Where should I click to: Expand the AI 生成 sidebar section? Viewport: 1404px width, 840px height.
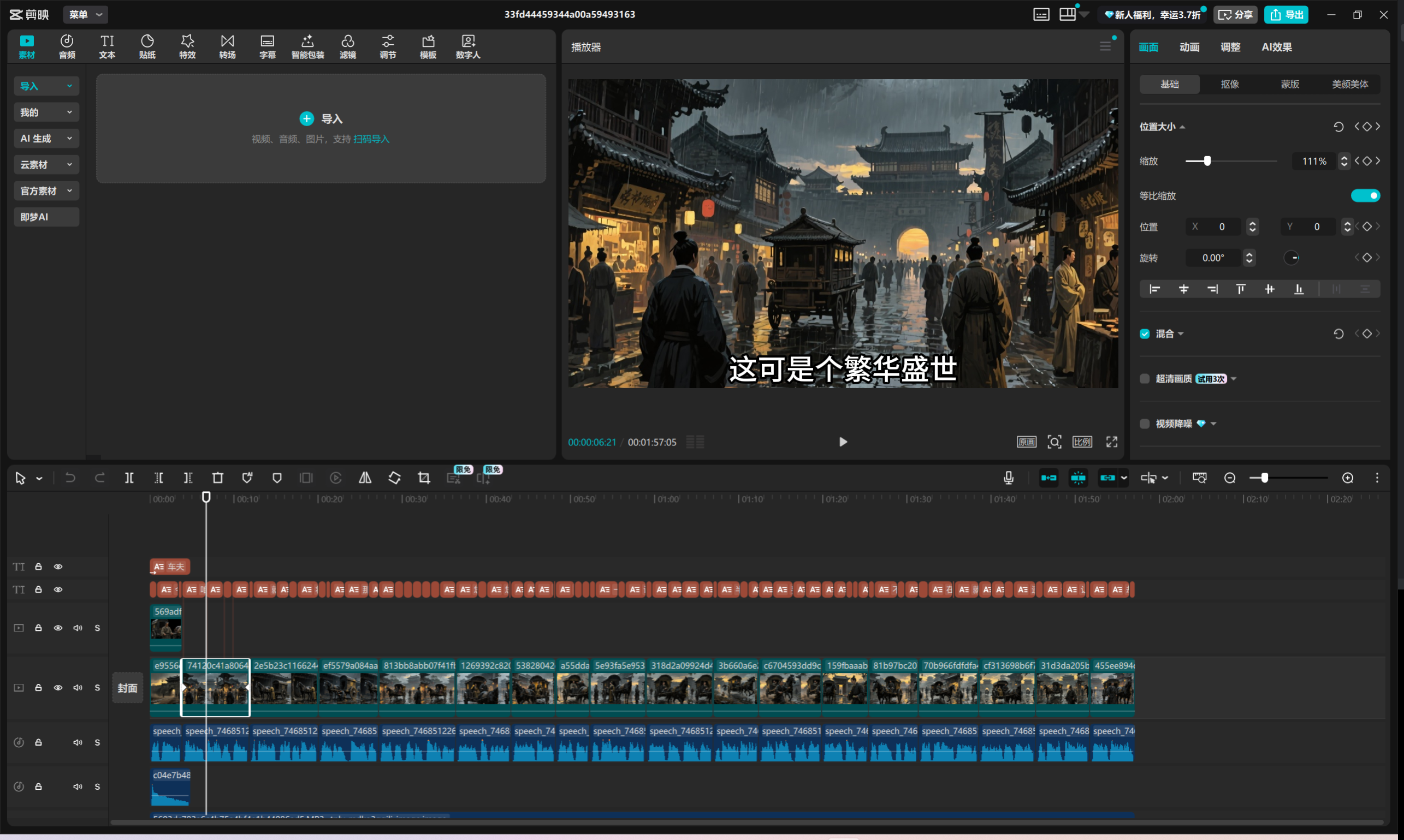[x=46, y=138]
